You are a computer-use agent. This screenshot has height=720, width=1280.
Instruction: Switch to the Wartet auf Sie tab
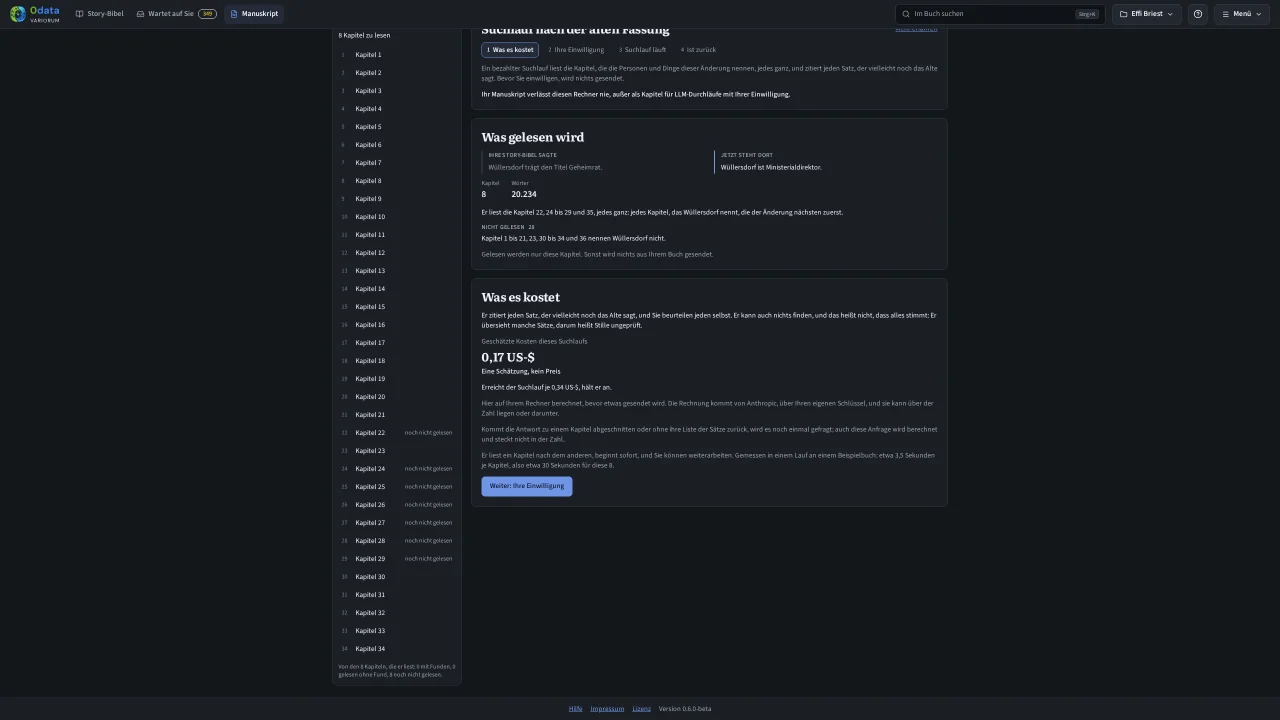point(176,14)
